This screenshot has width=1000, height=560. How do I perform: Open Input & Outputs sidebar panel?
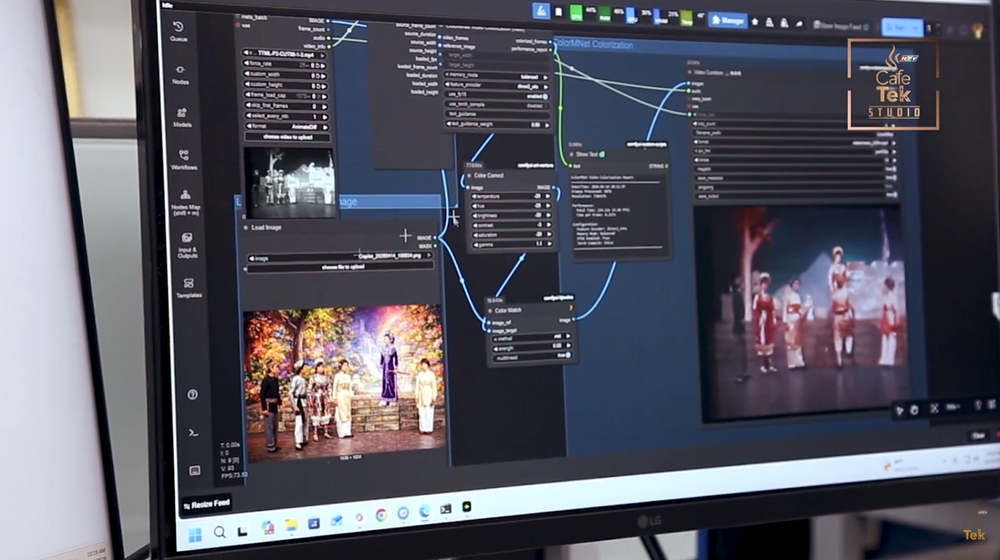click(188, 245)
